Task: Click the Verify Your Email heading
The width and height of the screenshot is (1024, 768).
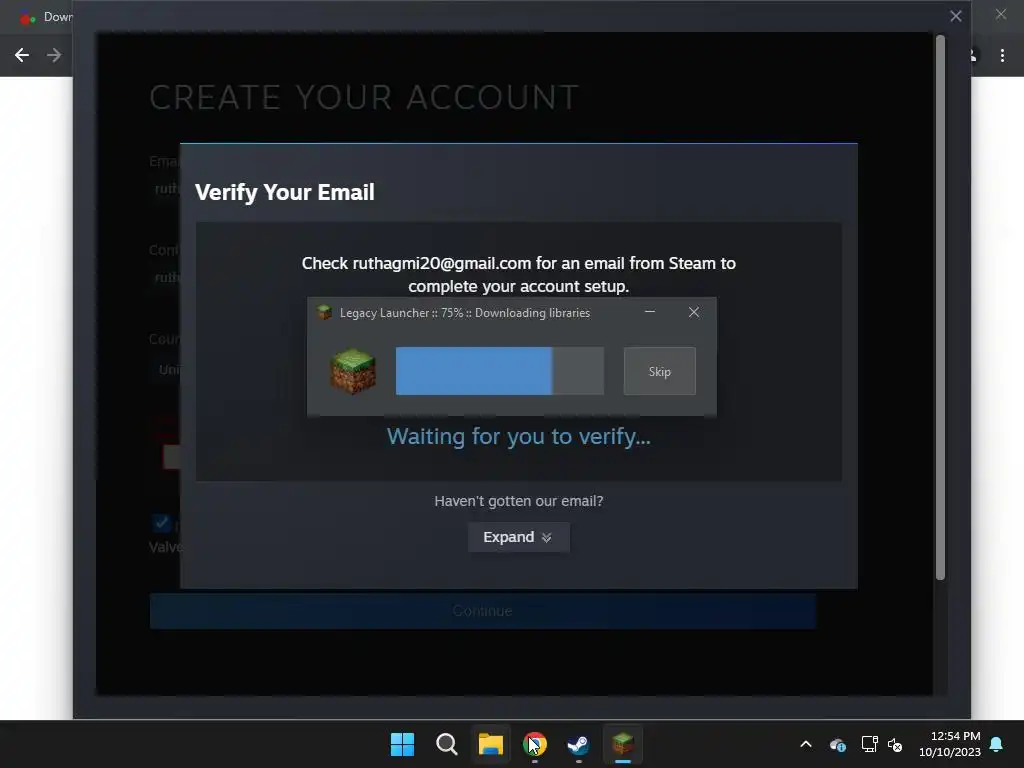Action: pos(285,192)
